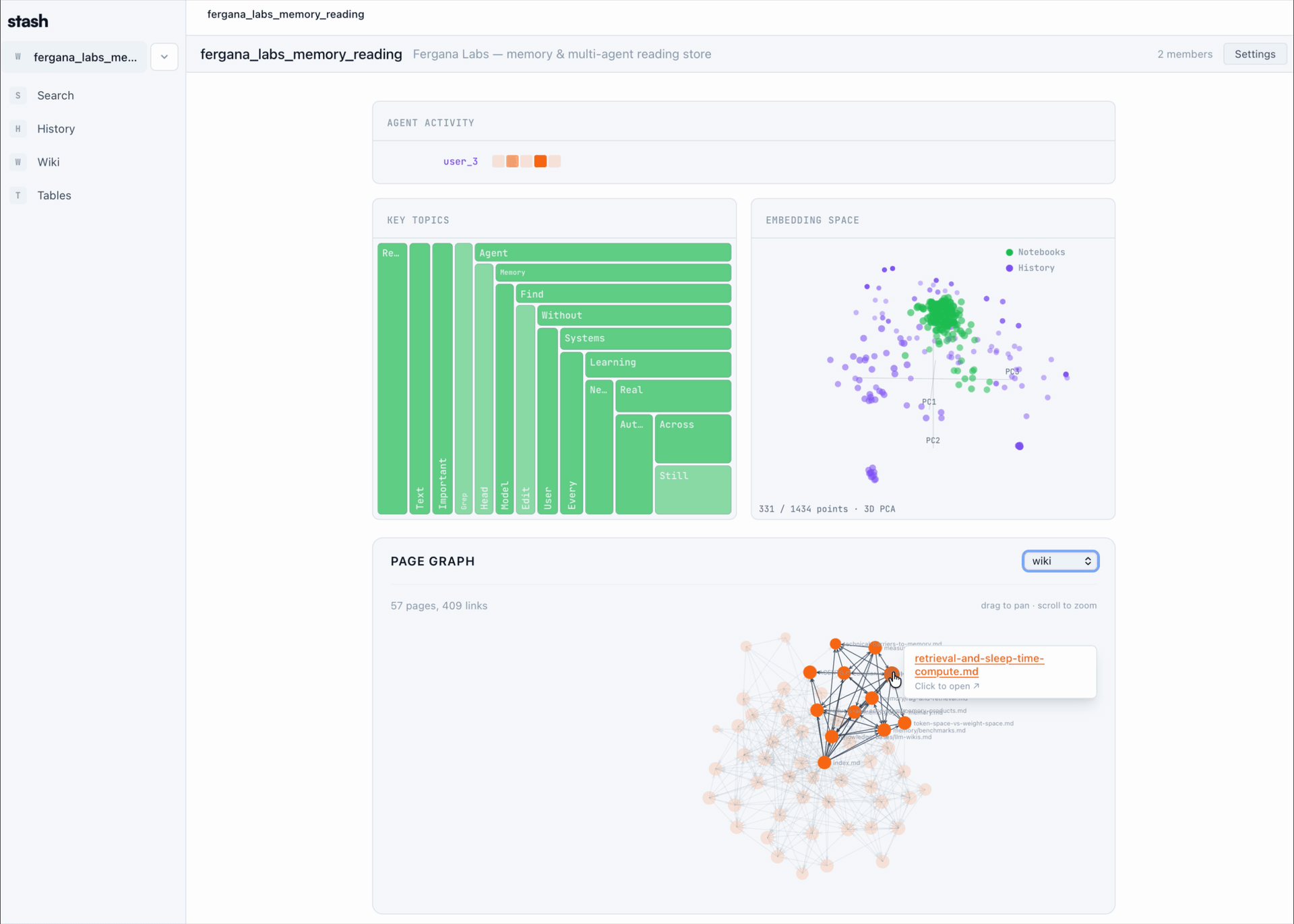Screen dimensions: 1294x924
Task: Select the Search icon in the sidebar
Action: point(18,95)
